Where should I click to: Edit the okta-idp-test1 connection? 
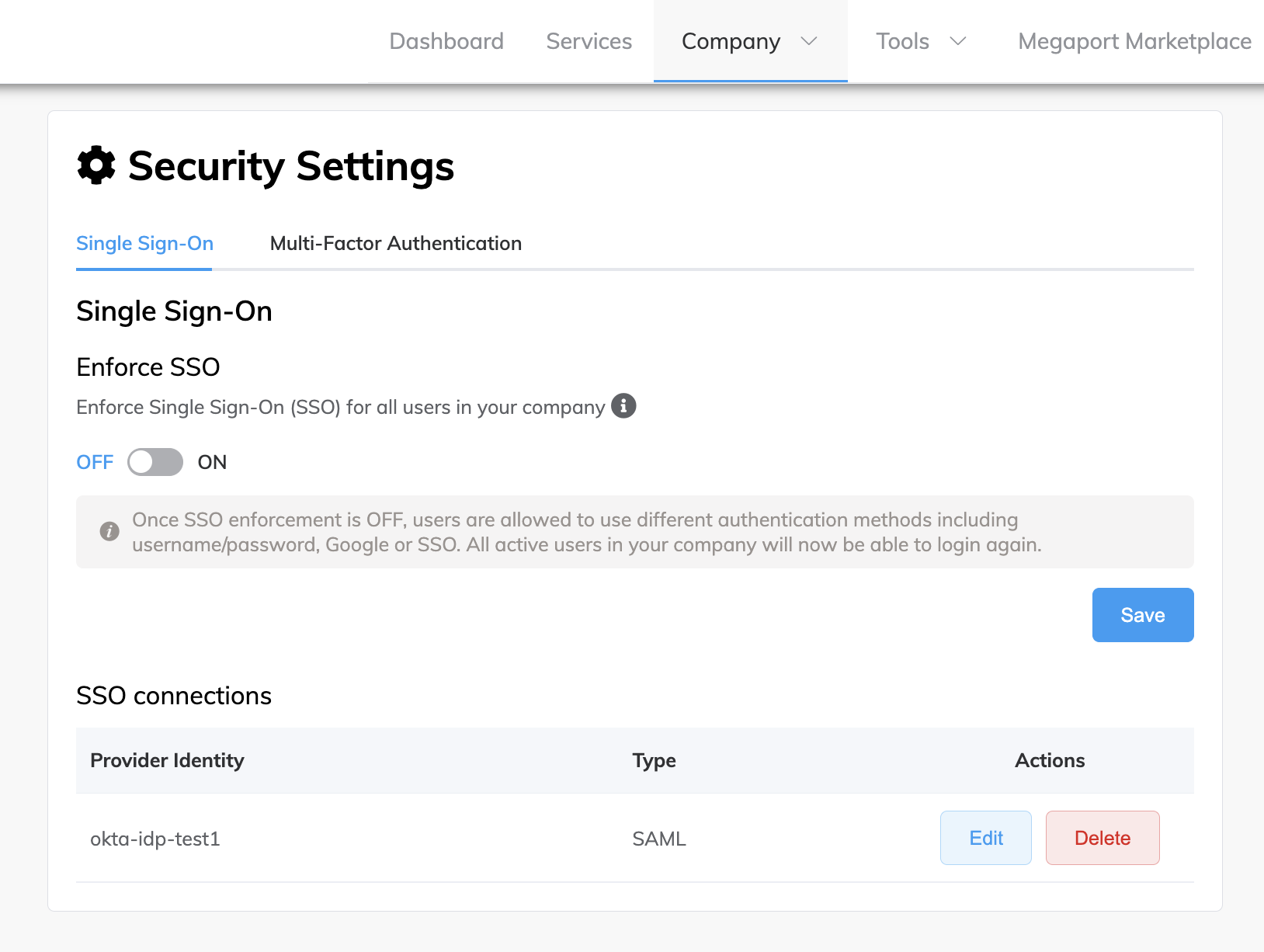[x=986, y=838]
